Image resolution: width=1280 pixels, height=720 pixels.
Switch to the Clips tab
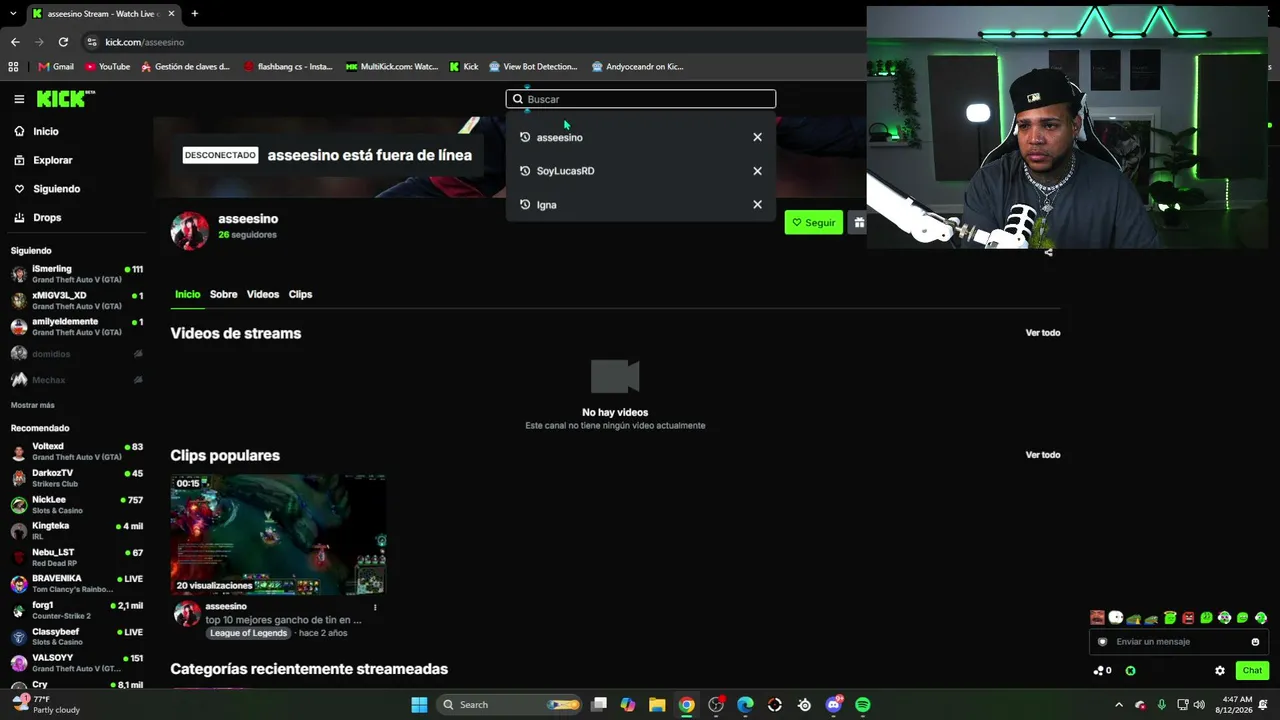pos(300,294)
